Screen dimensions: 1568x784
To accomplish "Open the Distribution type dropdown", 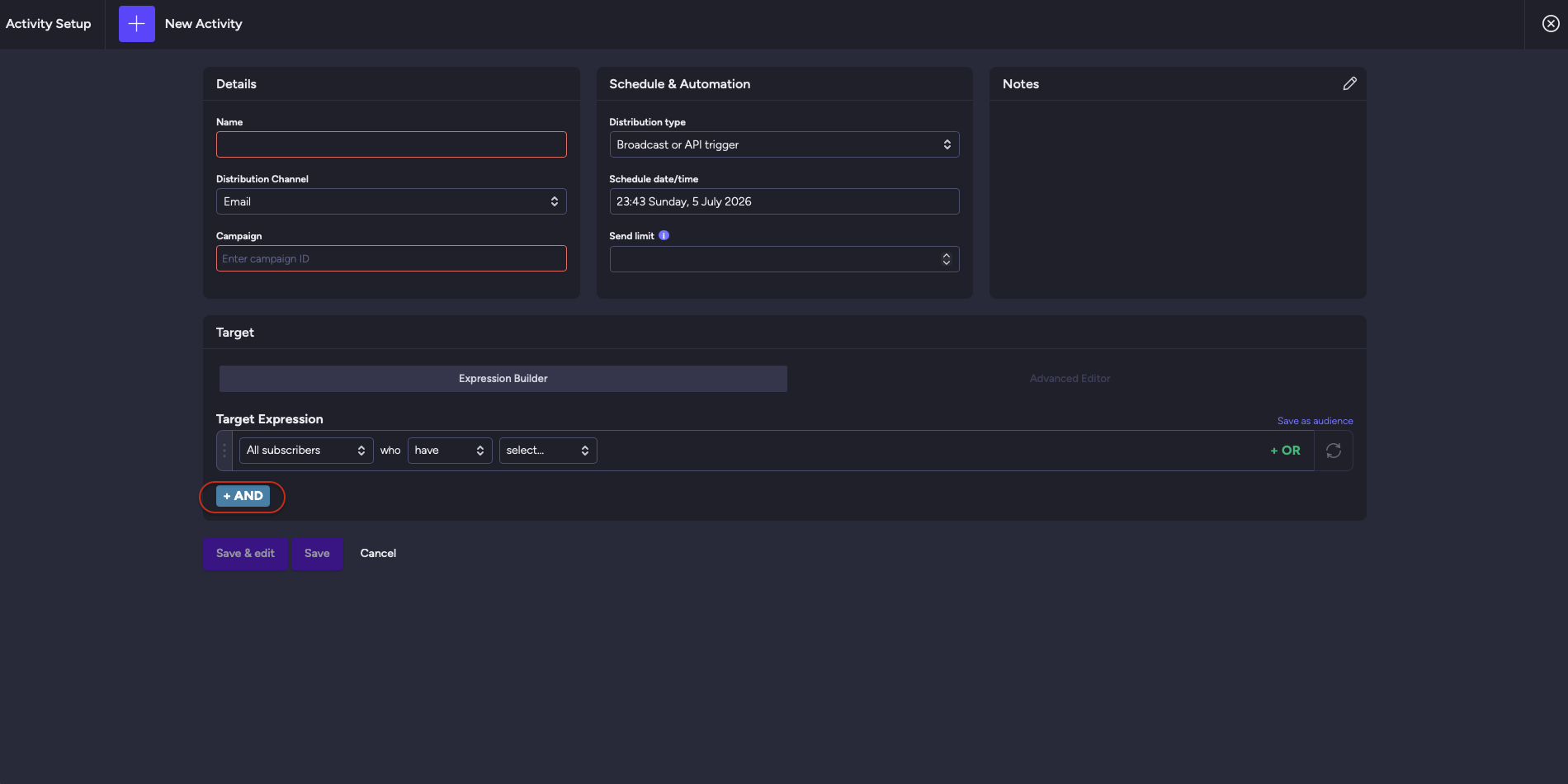I will click(784, 144).
